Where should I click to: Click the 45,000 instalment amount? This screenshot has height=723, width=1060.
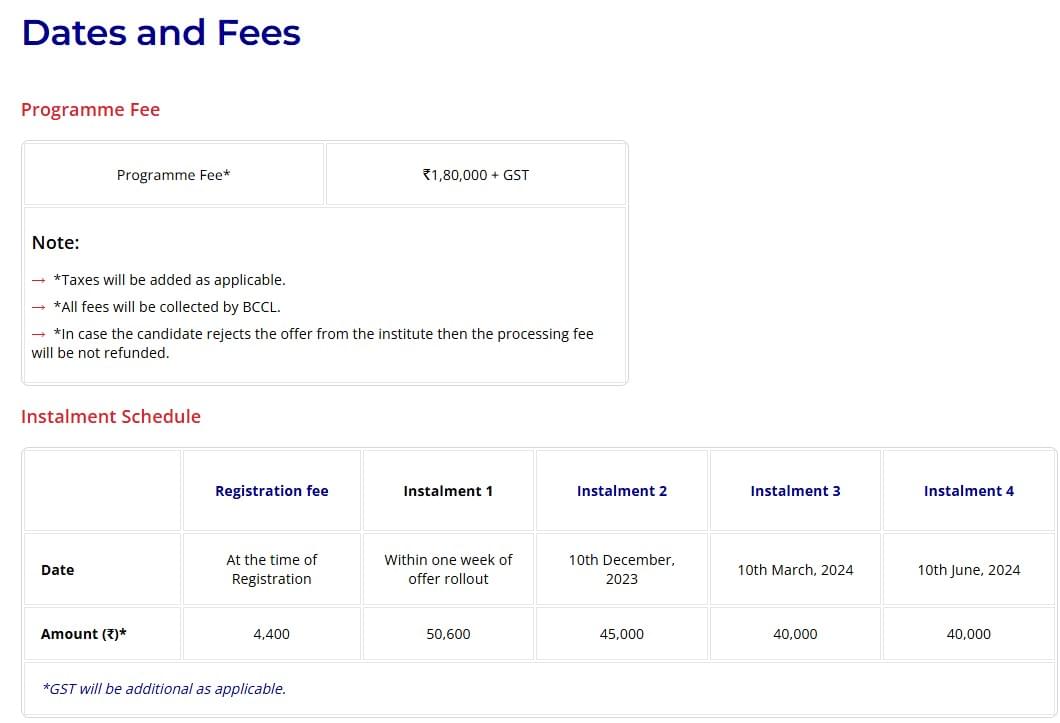coord(621,634)
